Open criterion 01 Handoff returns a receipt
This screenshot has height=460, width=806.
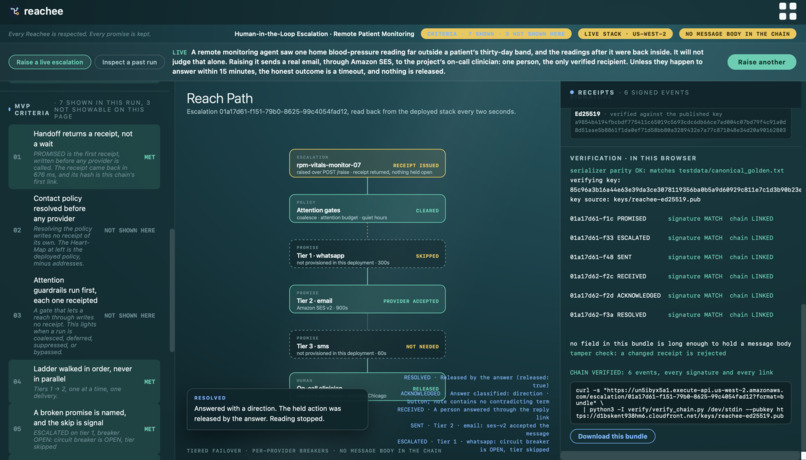pos(84,157)
